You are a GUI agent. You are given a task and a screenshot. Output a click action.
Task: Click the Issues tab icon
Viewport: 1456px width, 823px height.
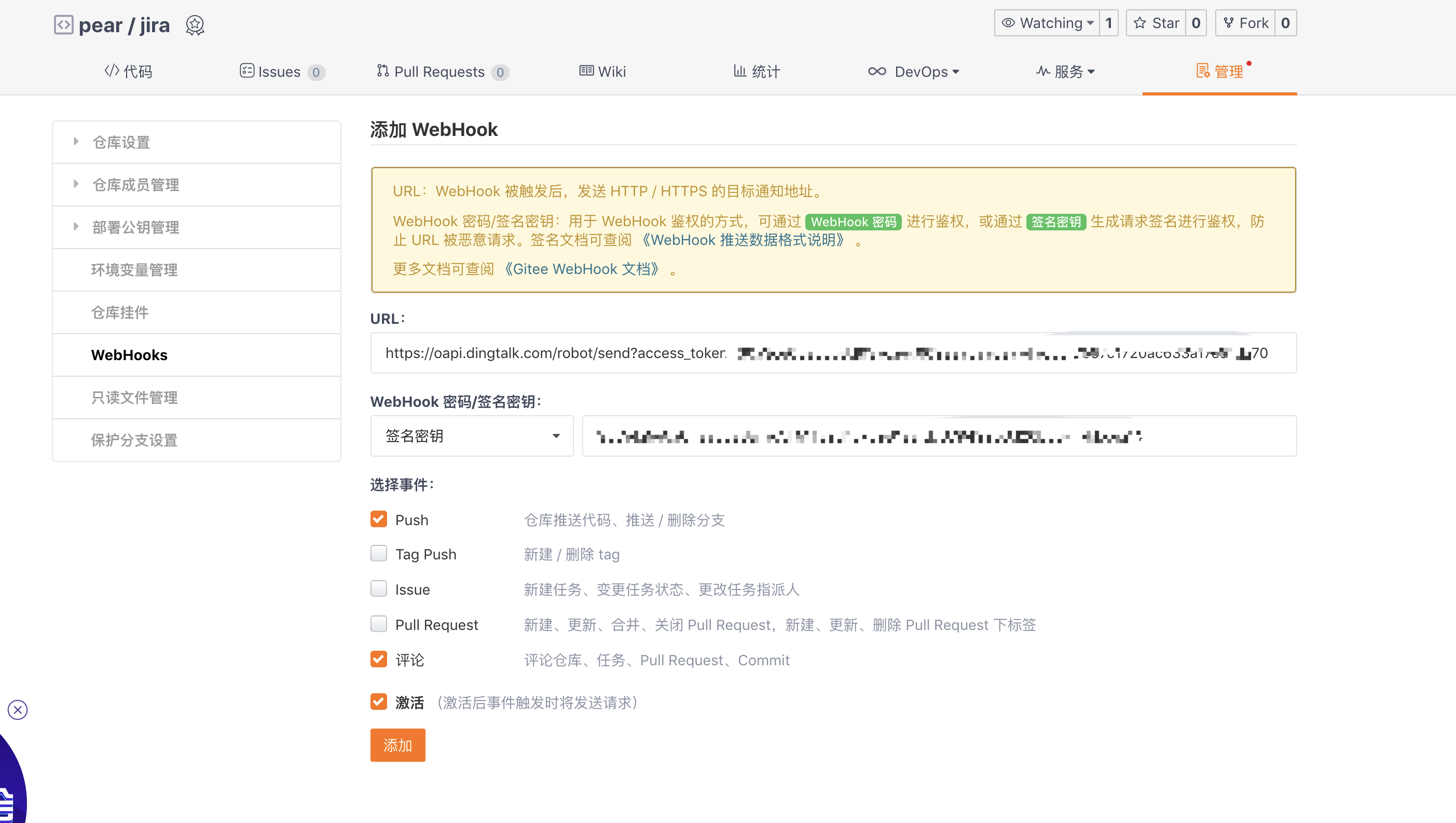[x=247, y=71]
